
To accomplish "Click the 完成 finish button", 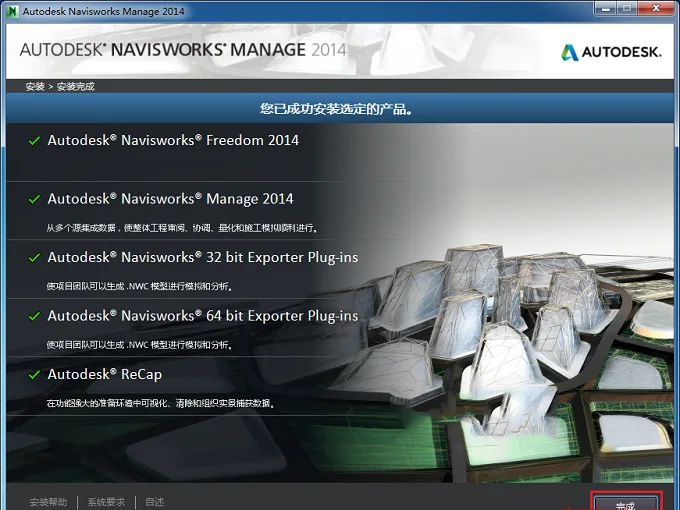I will coord(626,502).
